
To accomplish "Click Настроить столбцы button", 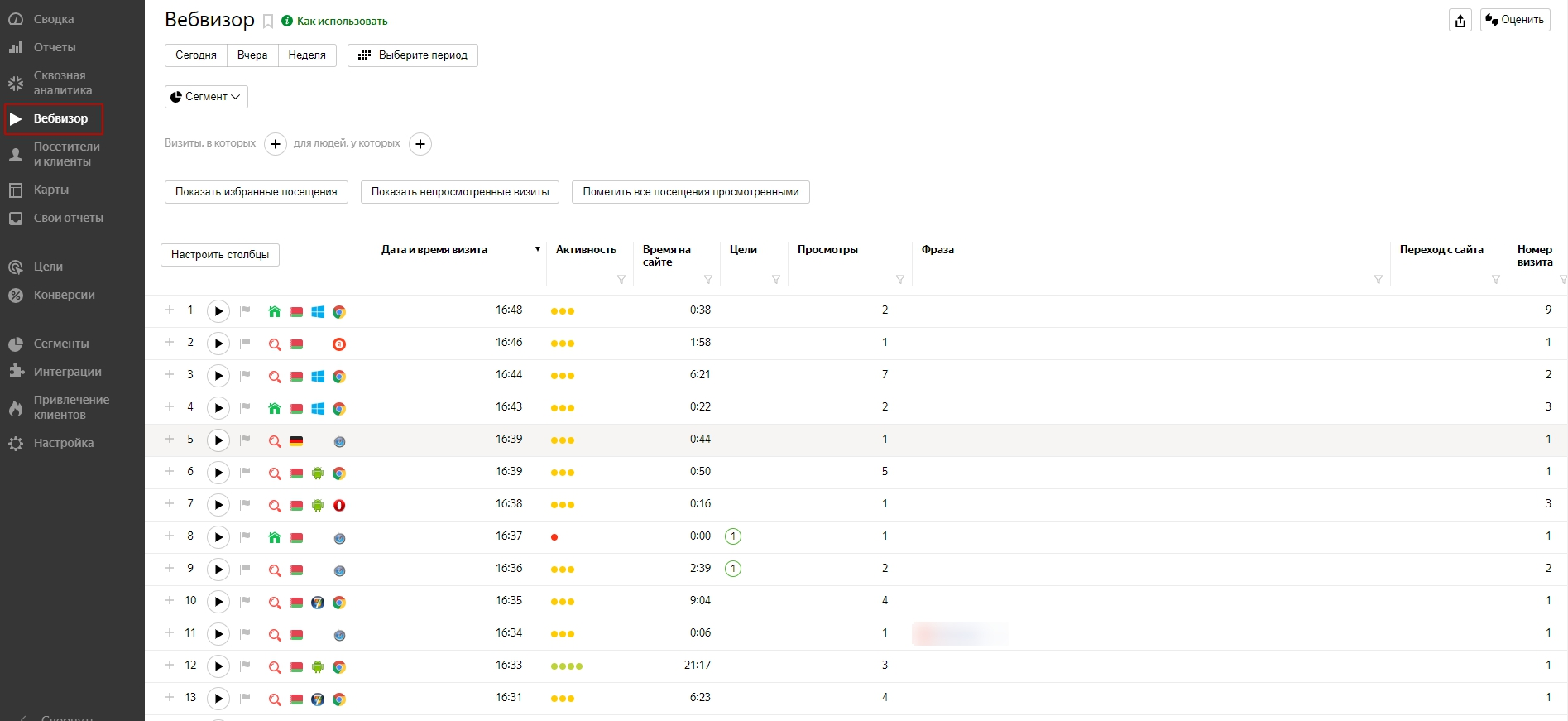I will [x=220, y=255].
